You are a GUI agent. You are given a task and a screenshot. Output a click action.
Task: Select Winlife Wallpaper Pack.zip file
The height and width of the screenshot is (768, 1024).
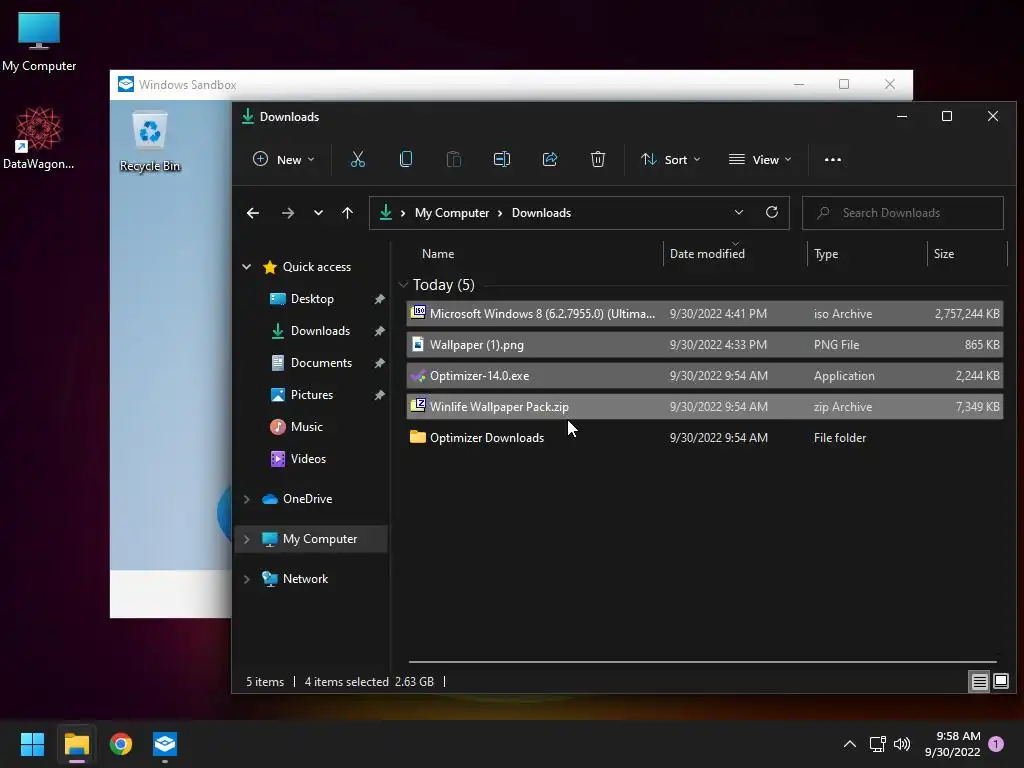click(705, 407)
